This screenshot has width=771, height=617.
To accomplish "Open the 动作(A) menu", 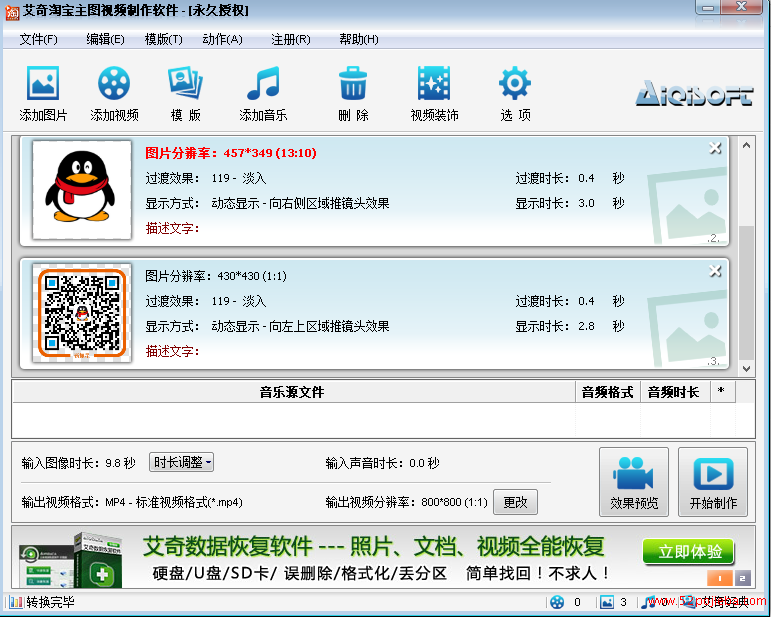I will pyautogui.click(x=223, y=39).
